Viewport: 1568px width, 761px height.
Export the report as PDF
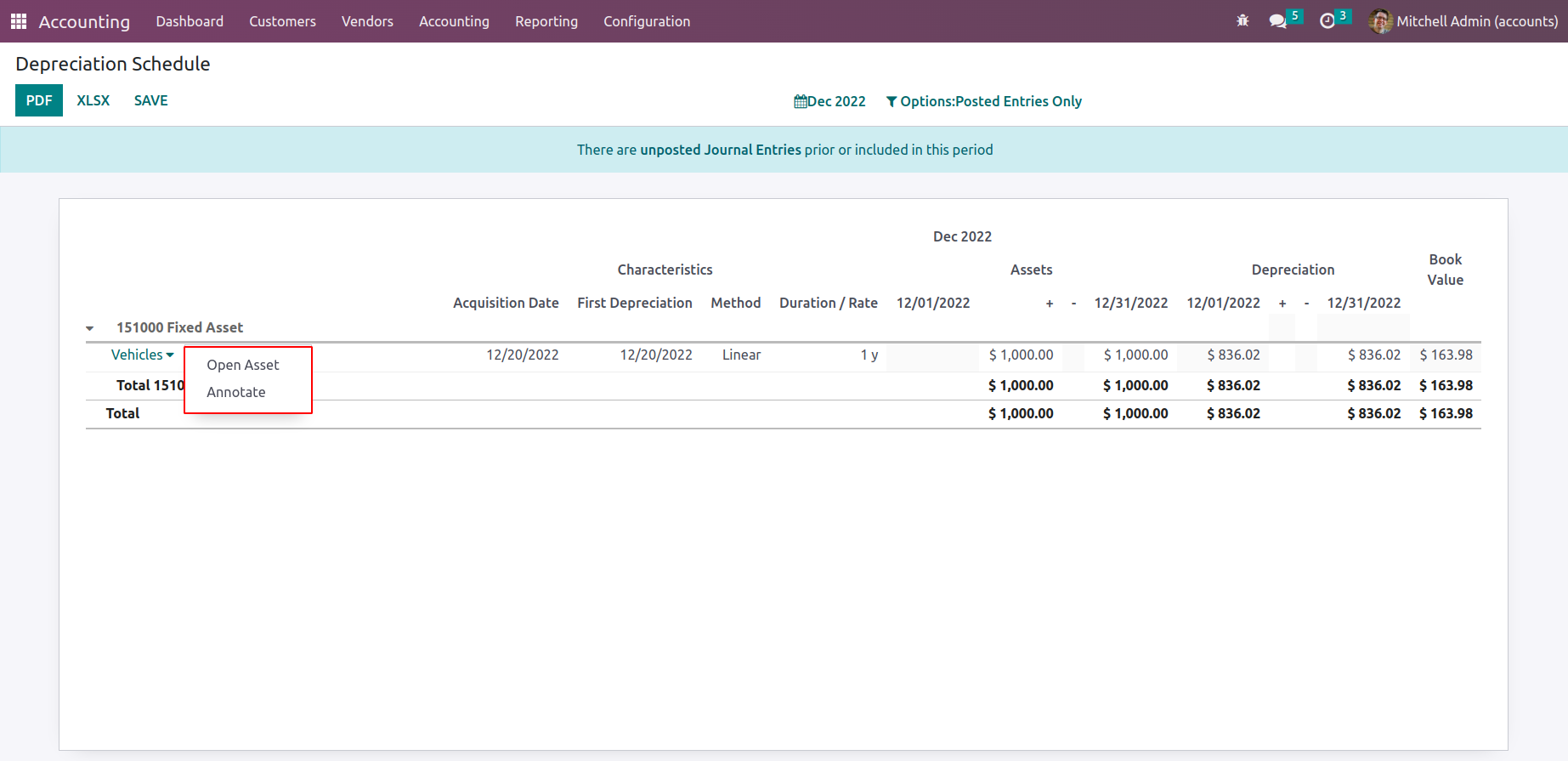39,100
